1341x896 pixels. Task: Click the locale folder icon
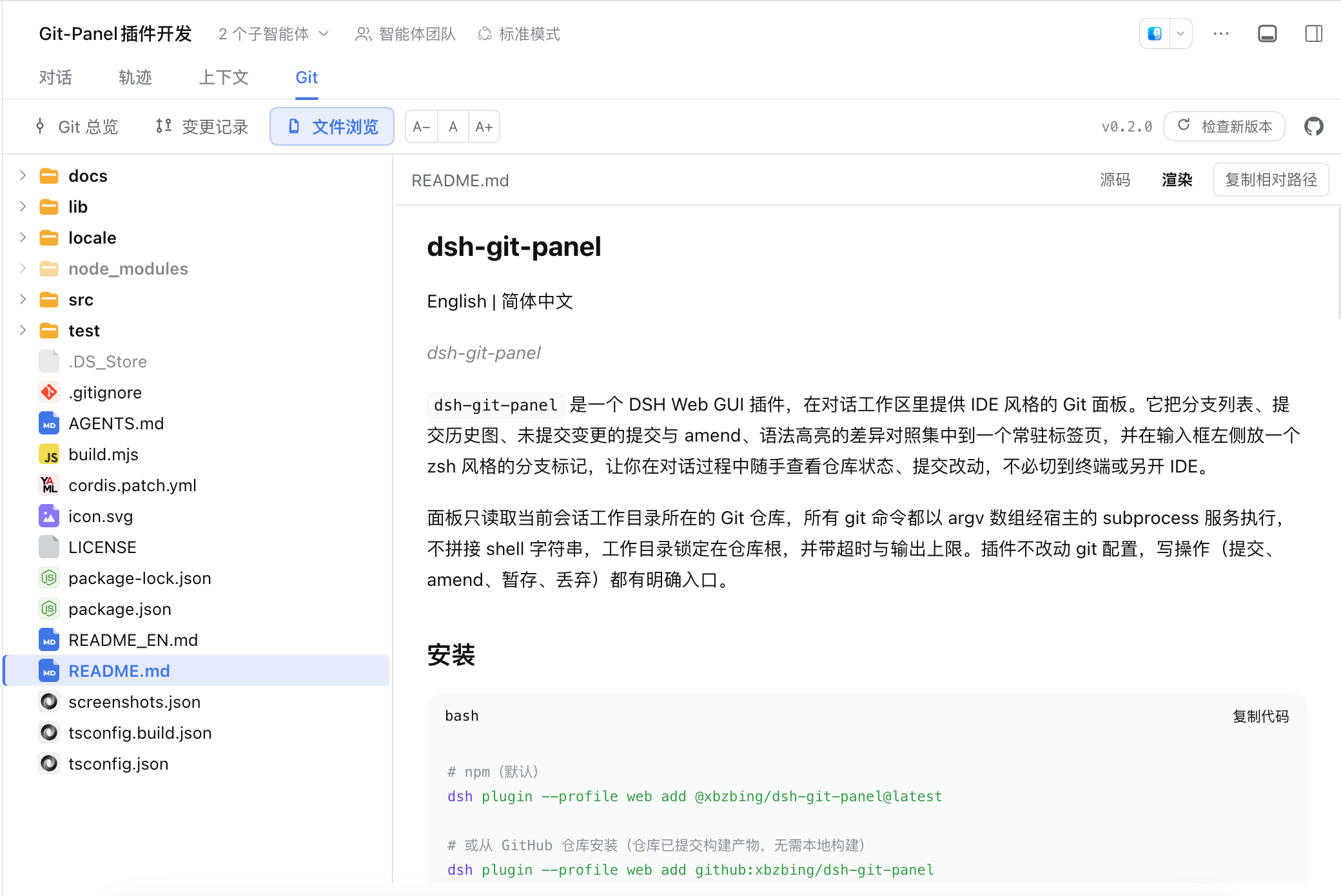49,237
